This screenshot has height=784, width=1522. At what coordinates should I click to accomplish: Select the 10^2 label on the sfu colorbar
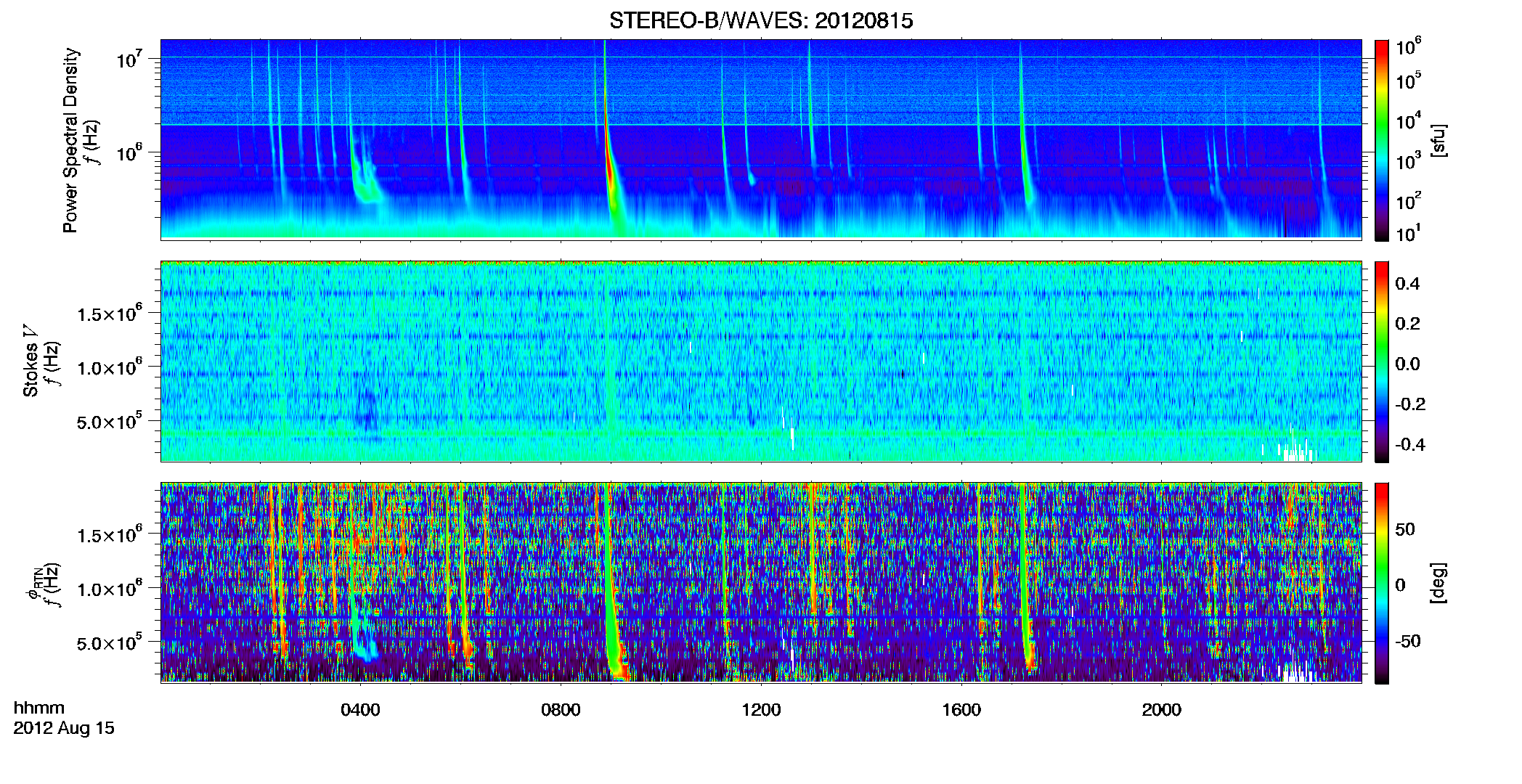[x=1409, y=201]
